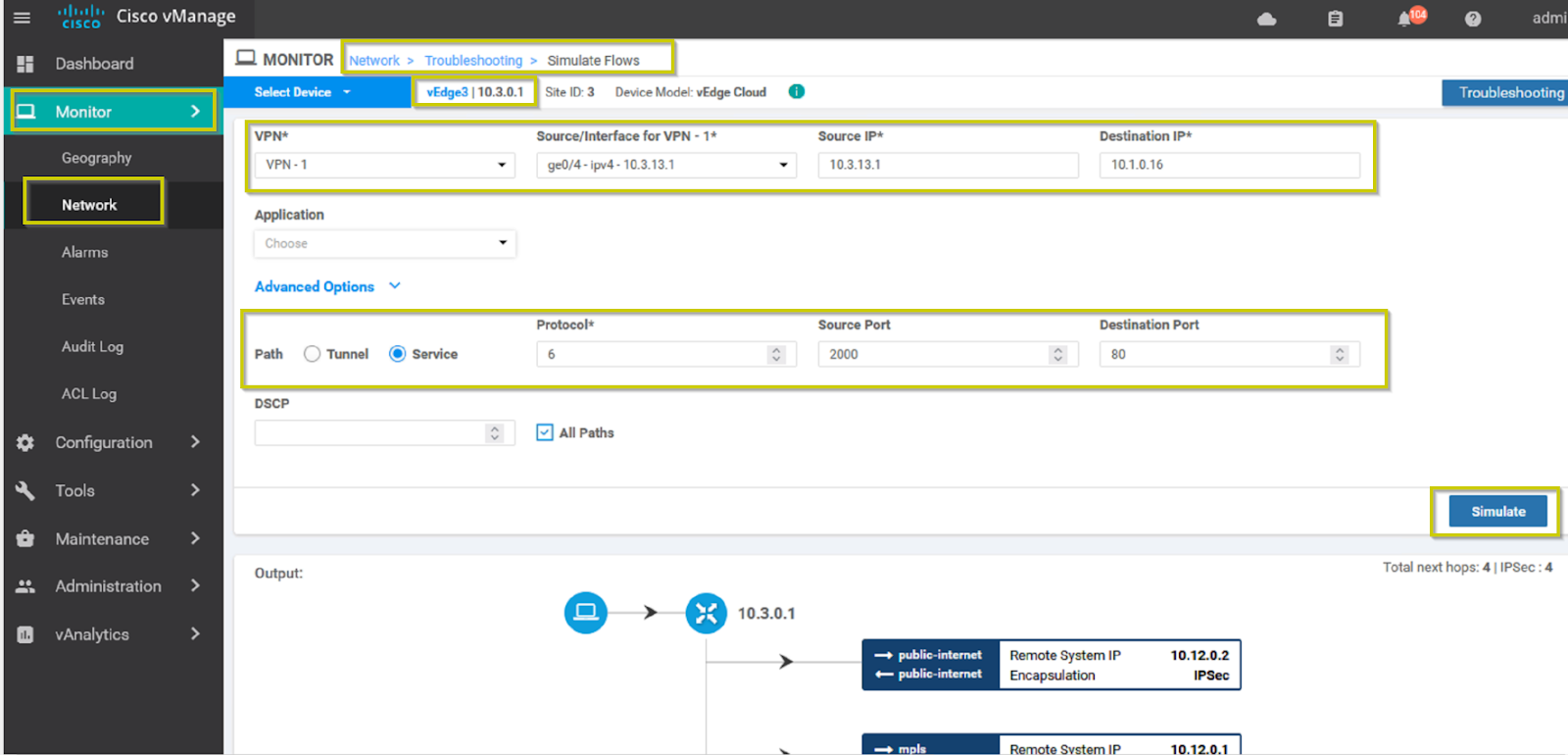
Task: Click the Troubleshooting breadcrumb link
Action: pos(473,60)
